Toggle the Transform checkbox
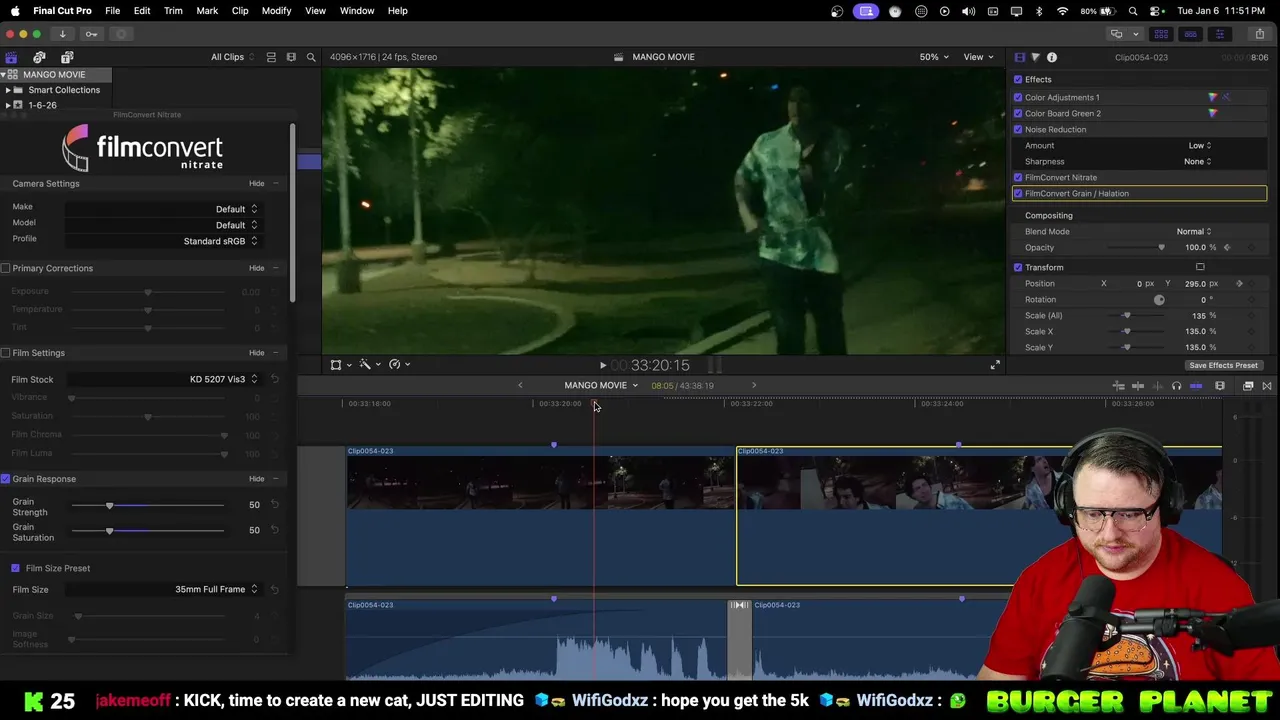The height and width of the screenshot is (720, 1280). (x=1018, y=267)
